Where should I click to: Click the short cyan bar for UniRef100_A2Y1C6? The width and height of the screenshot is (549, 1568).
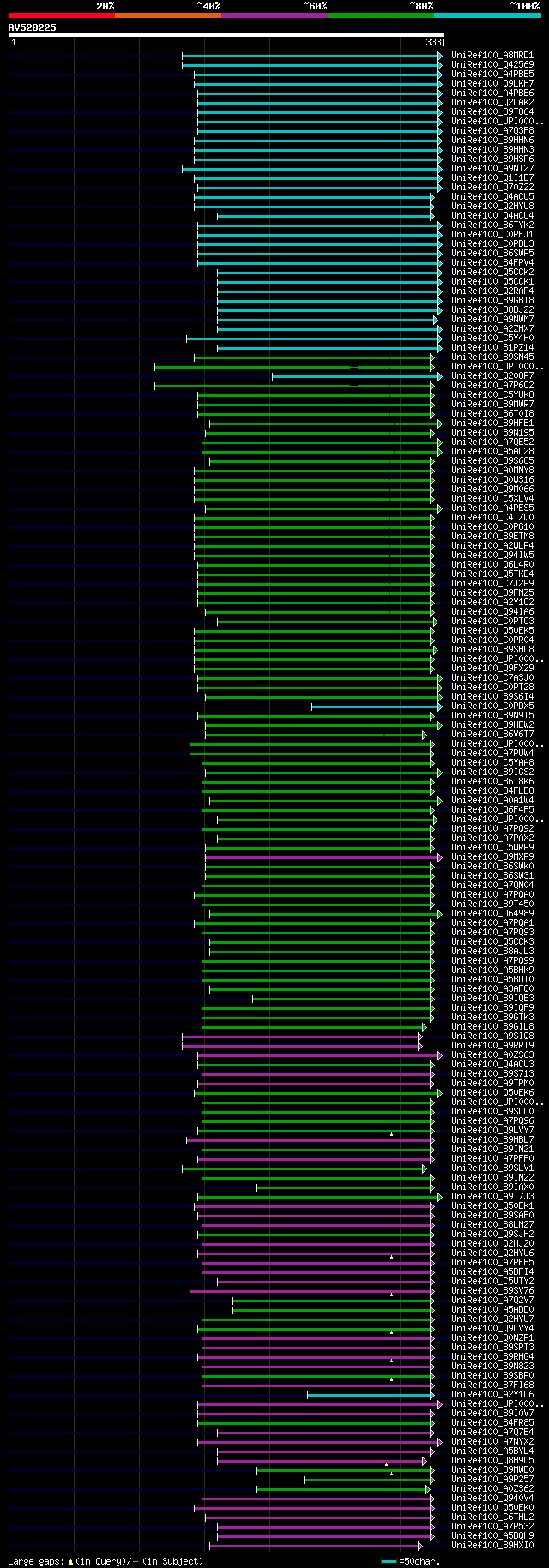click(371, 1395)
